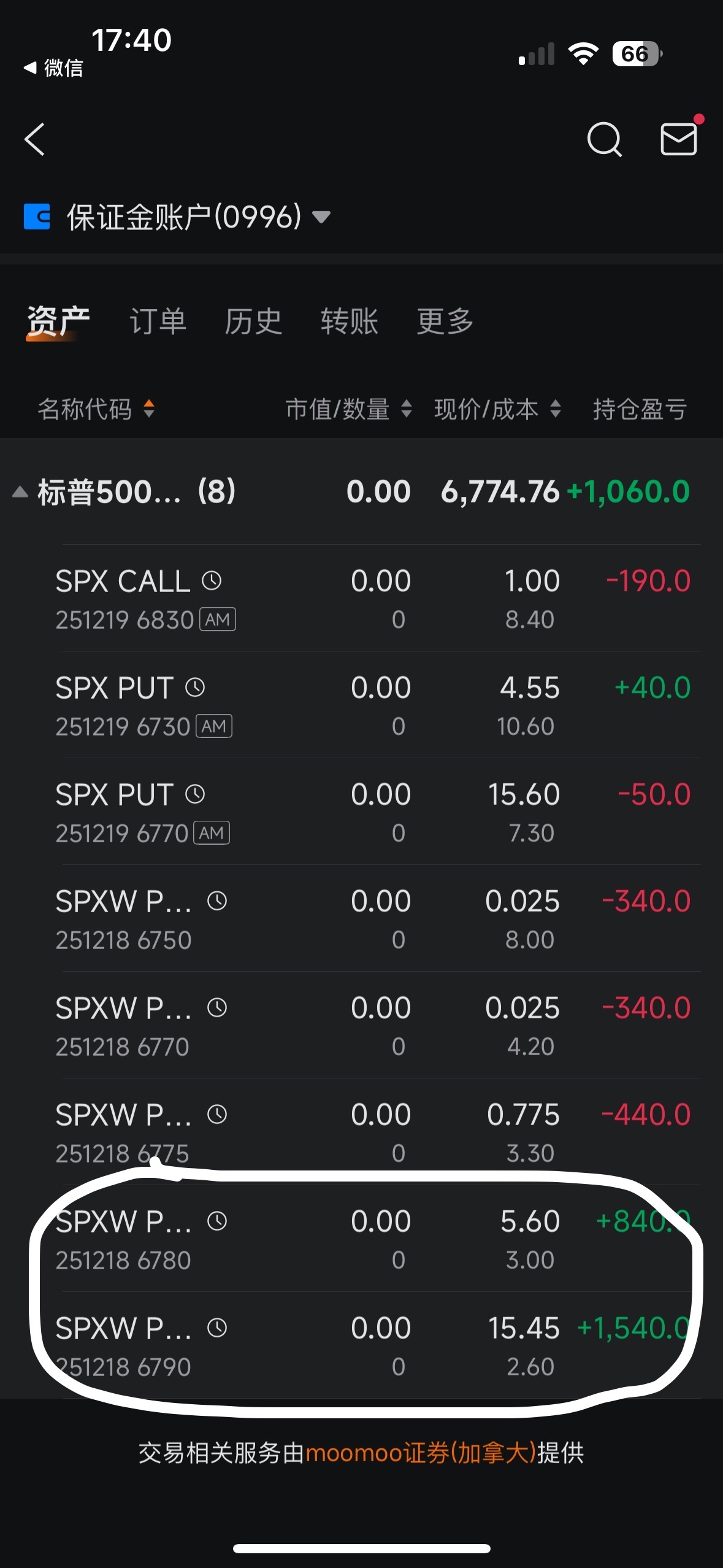Open the SPXW 251218 6790 position row
The width and height of the screenshot is (723, 1568).
(x=373, y=1346)
